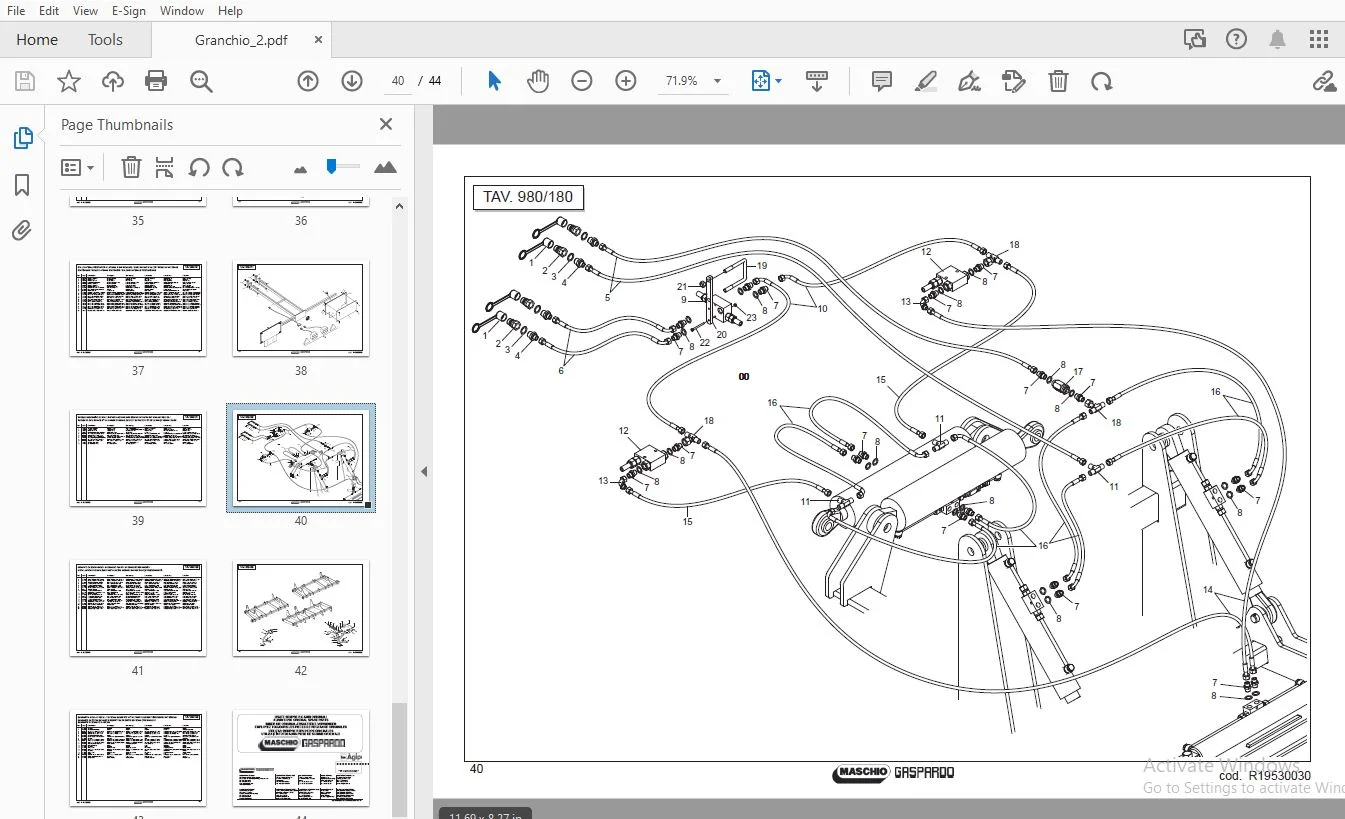The image size is (1345, 819).
Task: Go to the next page
Action: click(x=352, y=81)
